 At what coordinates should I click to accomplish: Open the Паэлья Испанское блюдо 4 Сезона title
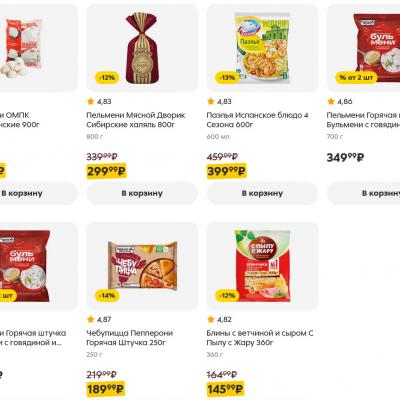click(257, 120)
